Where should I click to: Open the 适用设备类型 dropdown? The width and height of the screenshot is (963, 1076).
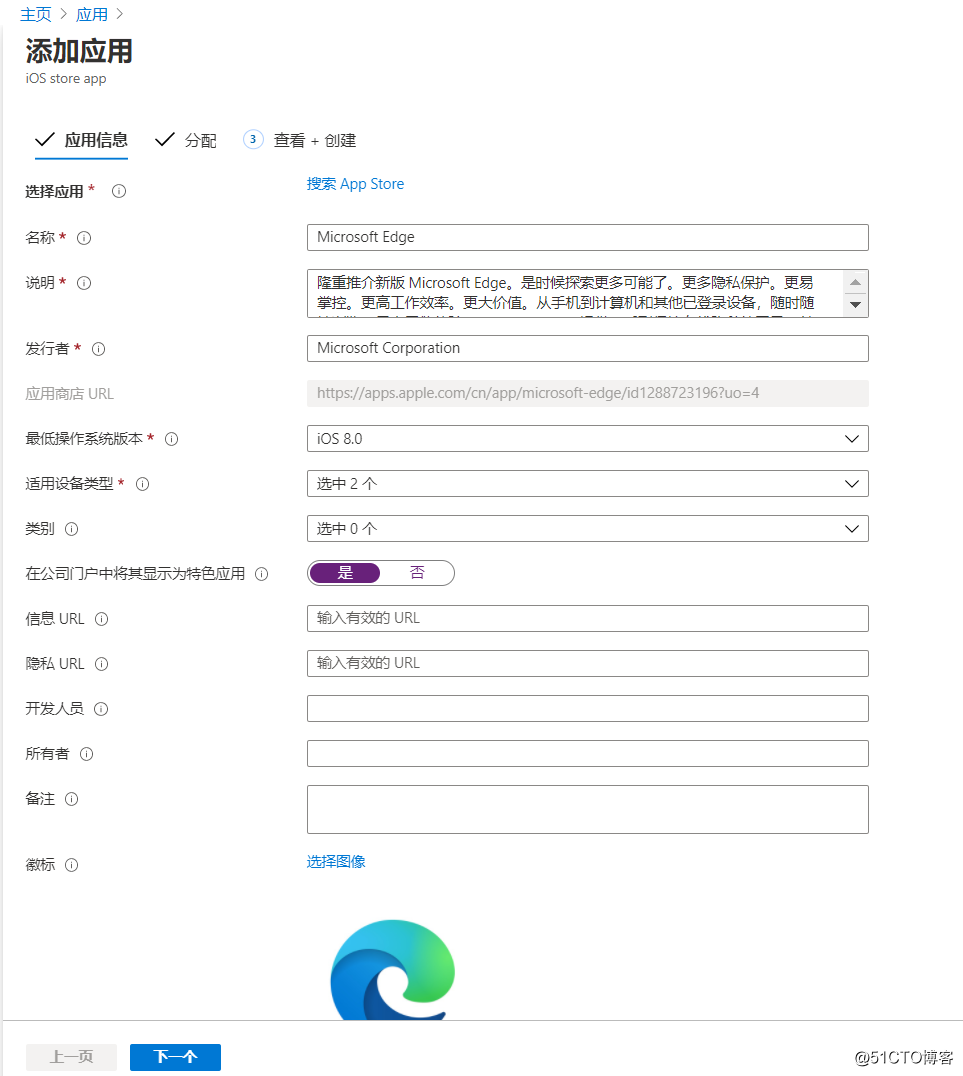pos(588,484)
